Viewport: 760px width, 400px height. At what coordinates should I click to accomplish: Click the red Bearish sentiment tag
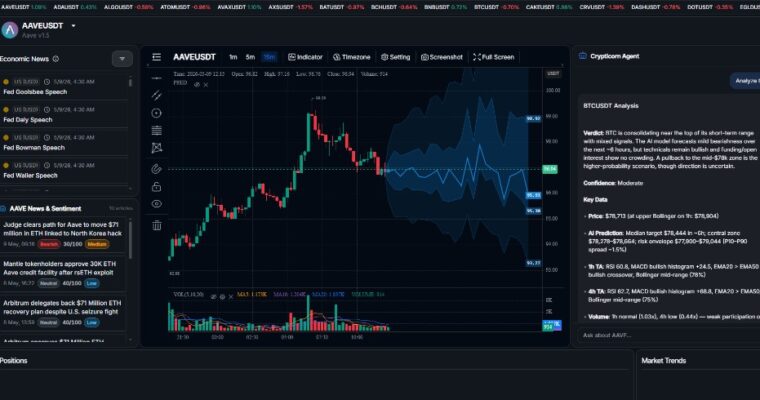[x=49, y=244]
